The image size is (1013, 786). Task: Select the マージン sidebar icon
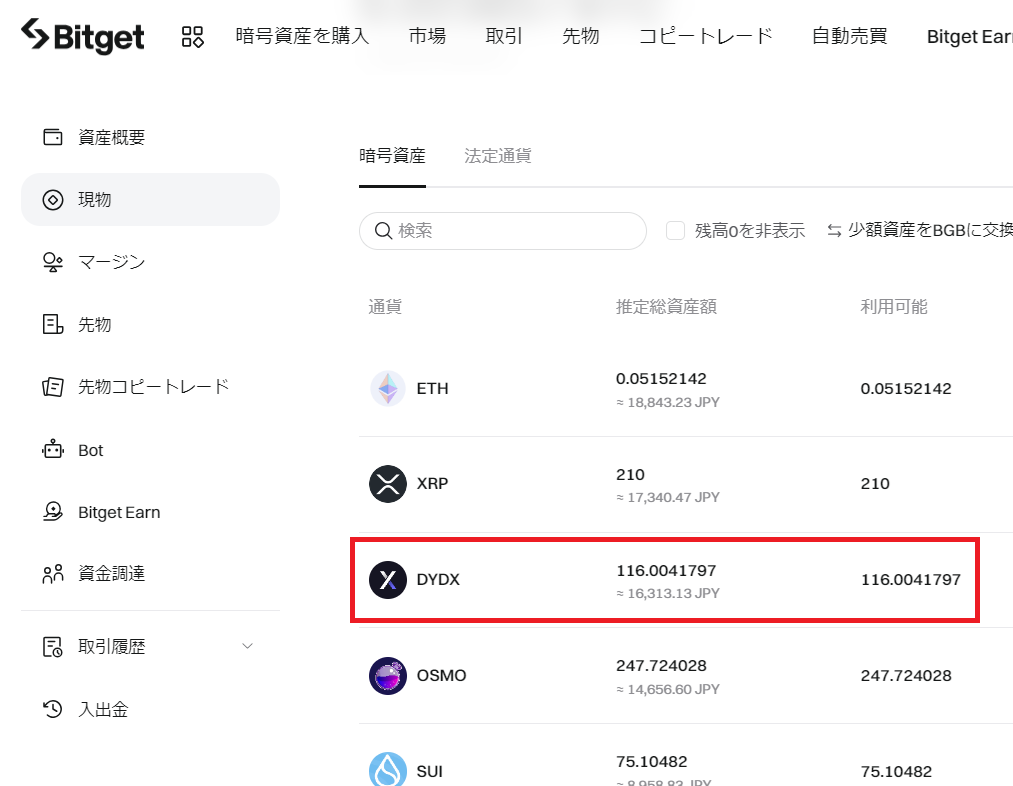[52, 262]
